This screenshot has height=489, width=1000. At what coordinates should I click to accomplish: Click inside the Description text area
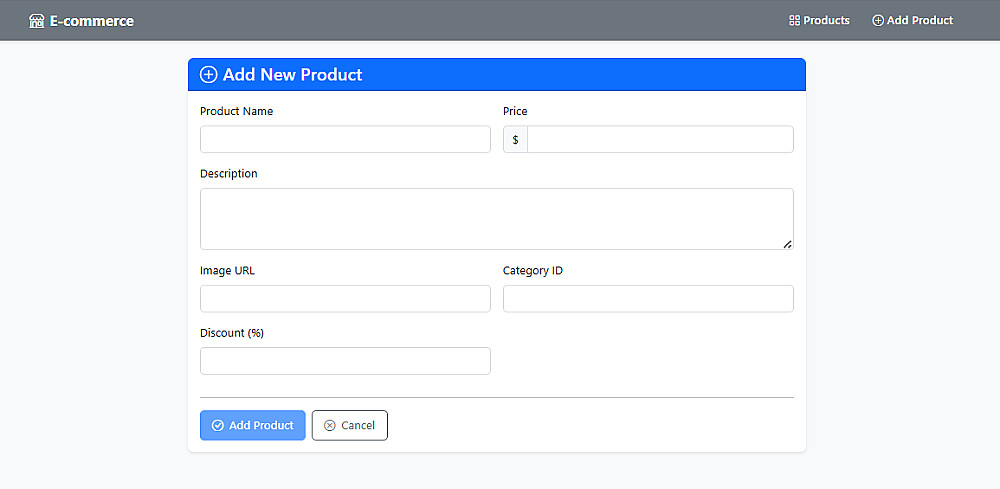coord(496,218)
